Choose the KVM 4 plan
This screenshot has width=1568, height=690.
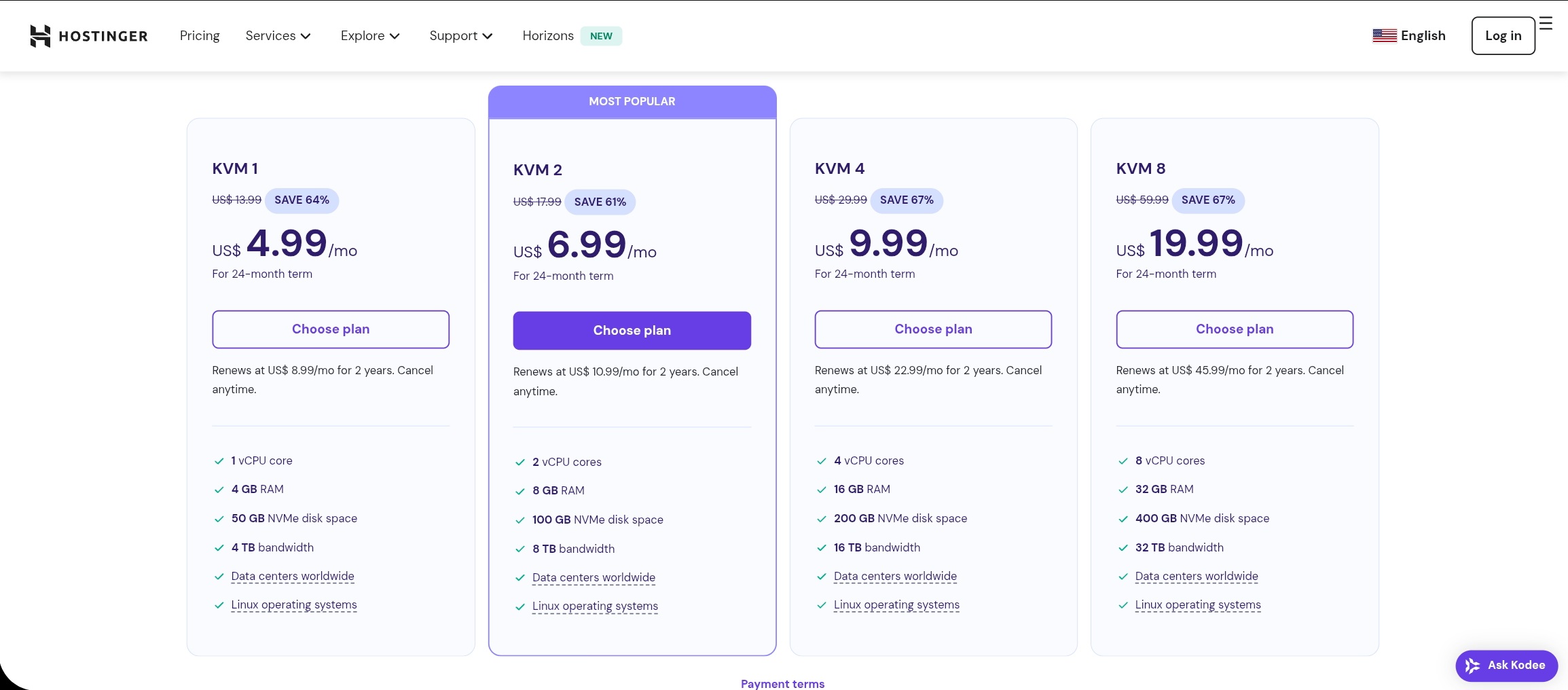933,329
